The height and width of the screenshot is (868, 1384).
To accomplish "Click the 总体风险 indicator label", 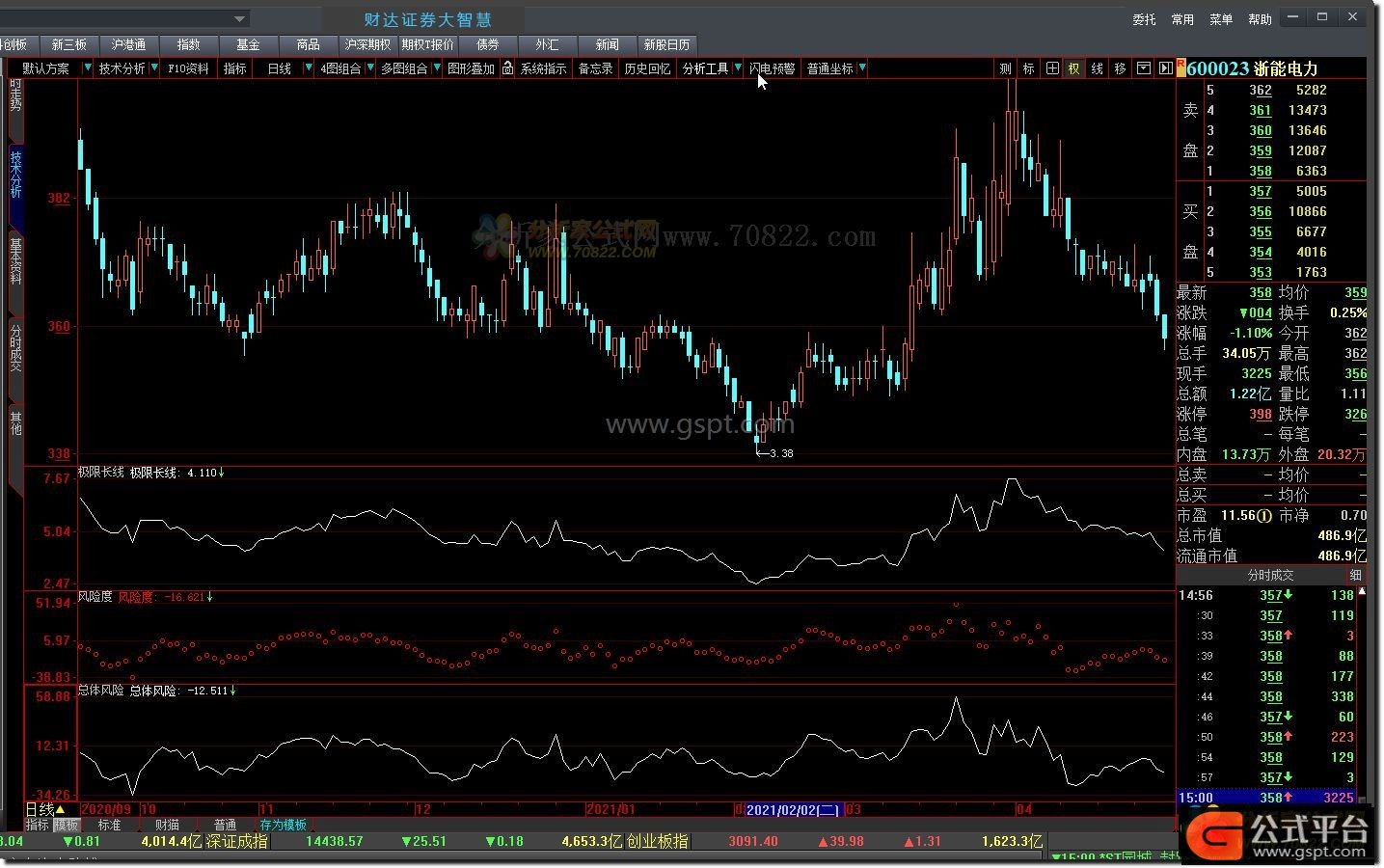I will tap(101, 691).
